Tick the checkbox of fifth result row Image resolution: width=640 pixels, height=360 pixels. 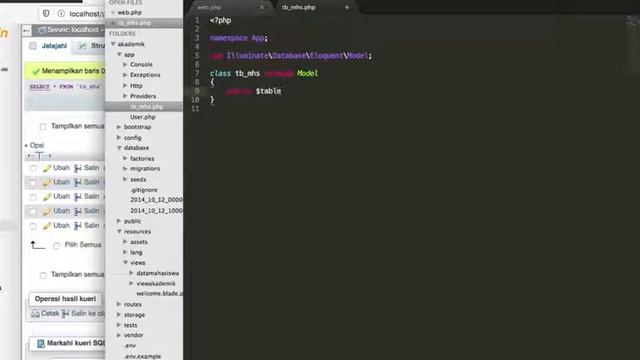(x=33, y=226)
